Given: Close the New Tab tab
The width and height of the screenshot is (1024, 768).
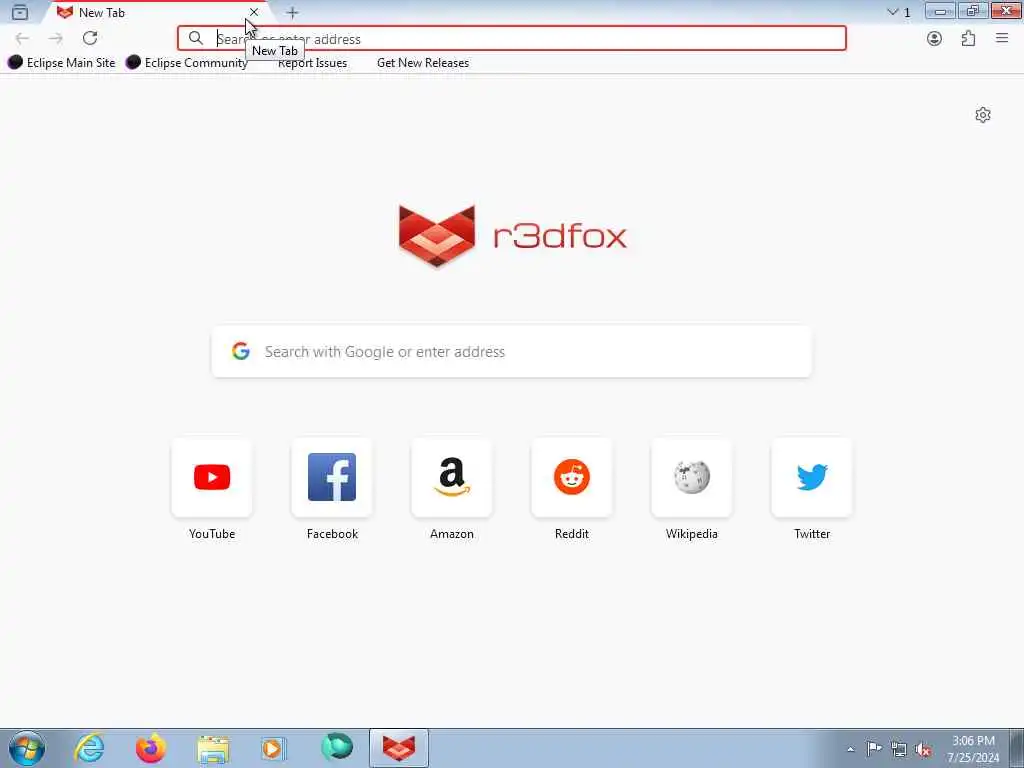Looking at the screenshot, I should [254, 12].
